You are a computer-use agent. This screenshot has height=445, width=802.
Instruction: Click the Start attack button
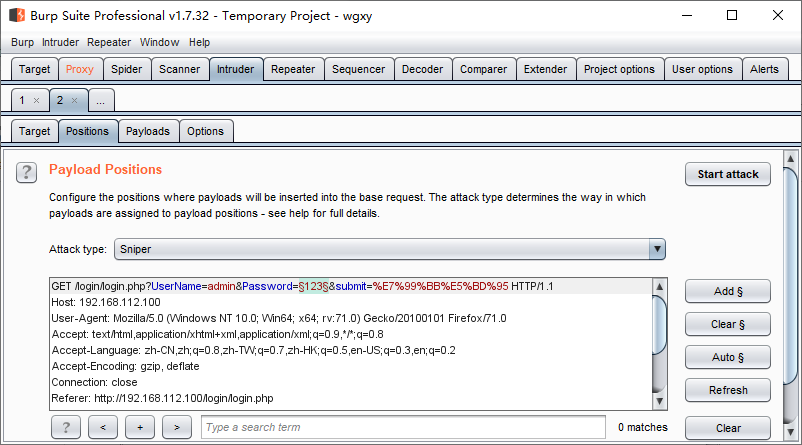pyautogui.click(x=728, y=174)
